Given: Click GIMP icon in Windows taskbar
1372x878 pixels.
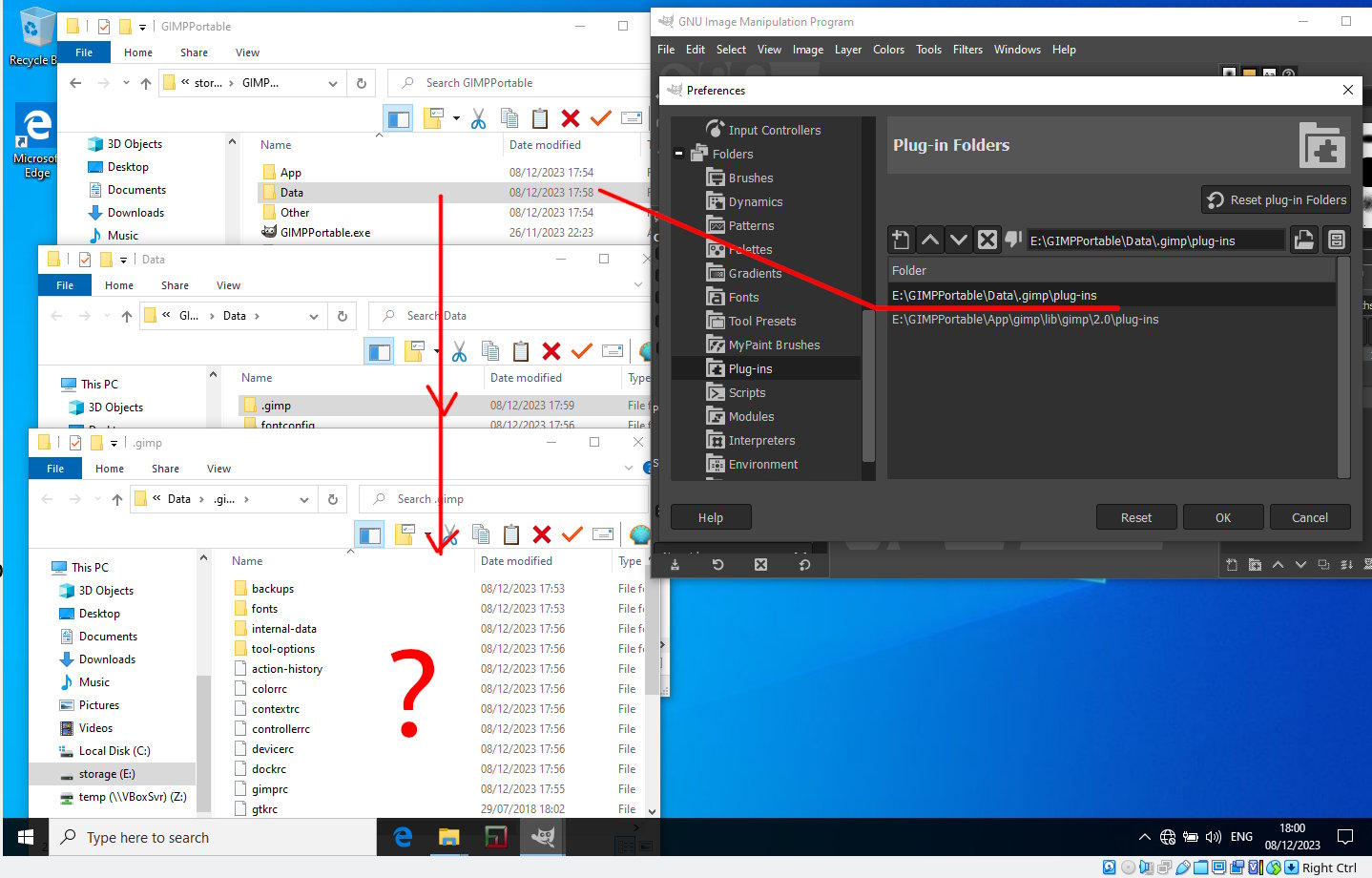Looking at the screenshot, I should click(543, 837).
